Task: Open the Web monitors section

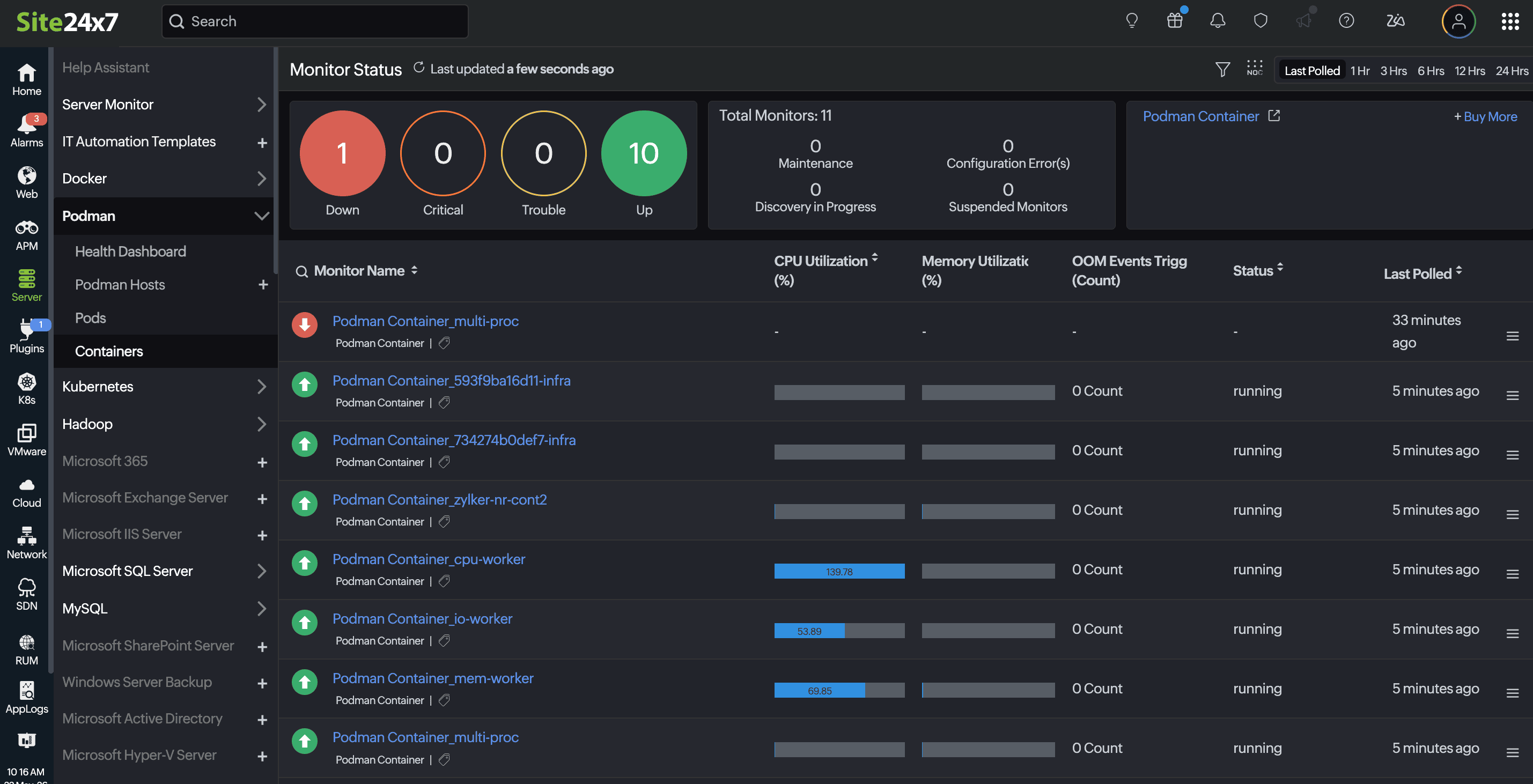Action: pyautogui.click(x=27, y=183)
